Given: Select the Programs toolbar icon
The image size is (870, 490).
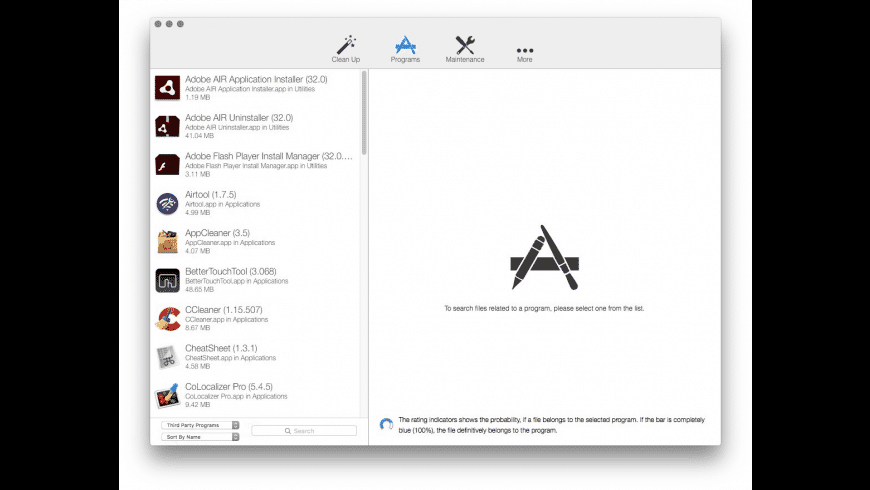Looking at the screenshot, I should (x=405, y=49).
